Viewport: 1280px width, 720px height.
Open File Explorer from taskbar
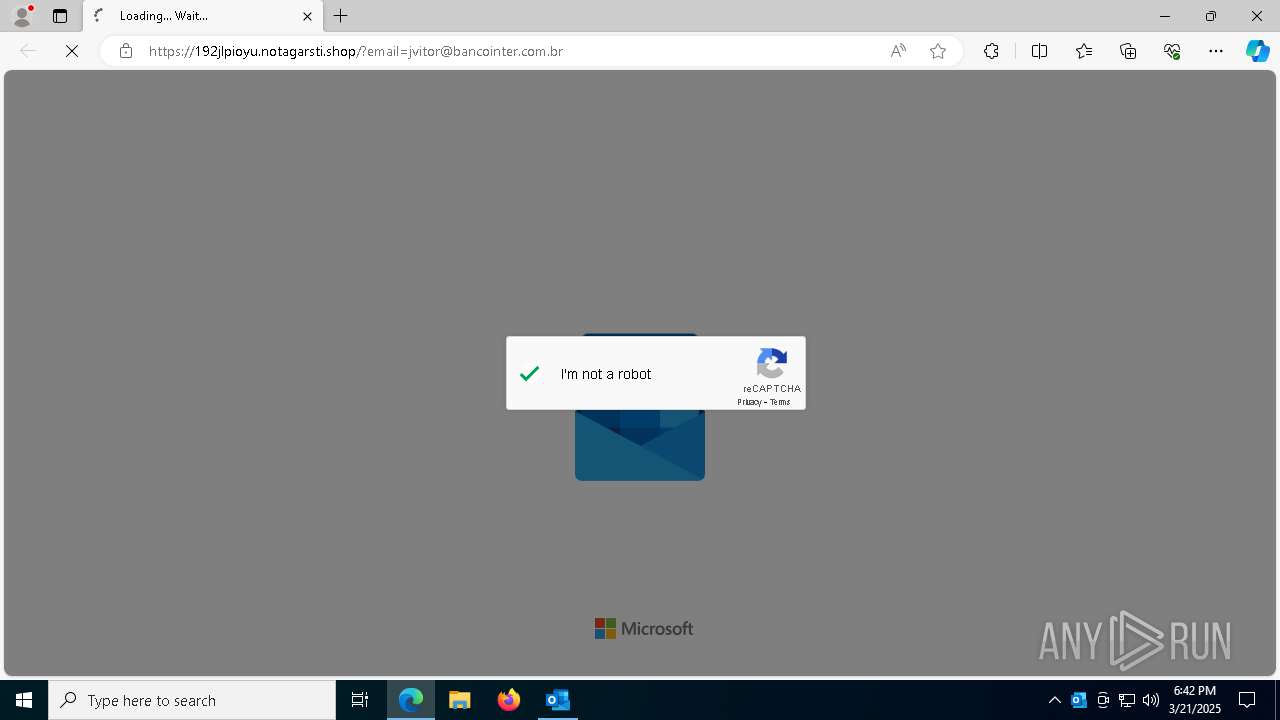460,700
